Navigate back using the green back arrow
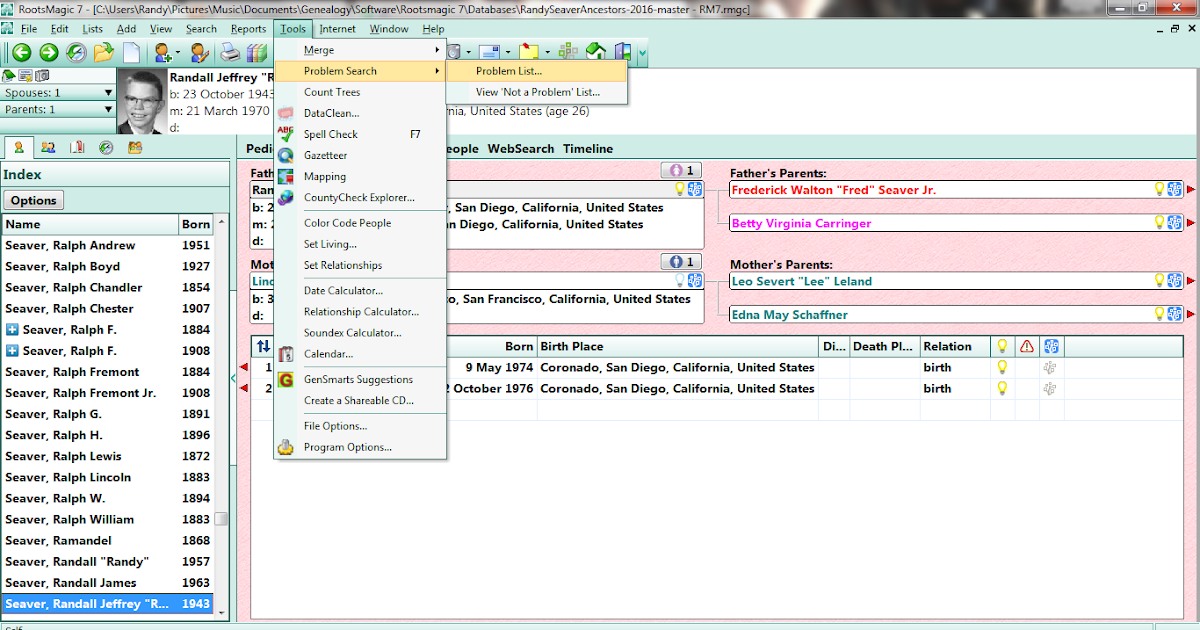This screenshot has width=1200, height=630. (22, 53)
